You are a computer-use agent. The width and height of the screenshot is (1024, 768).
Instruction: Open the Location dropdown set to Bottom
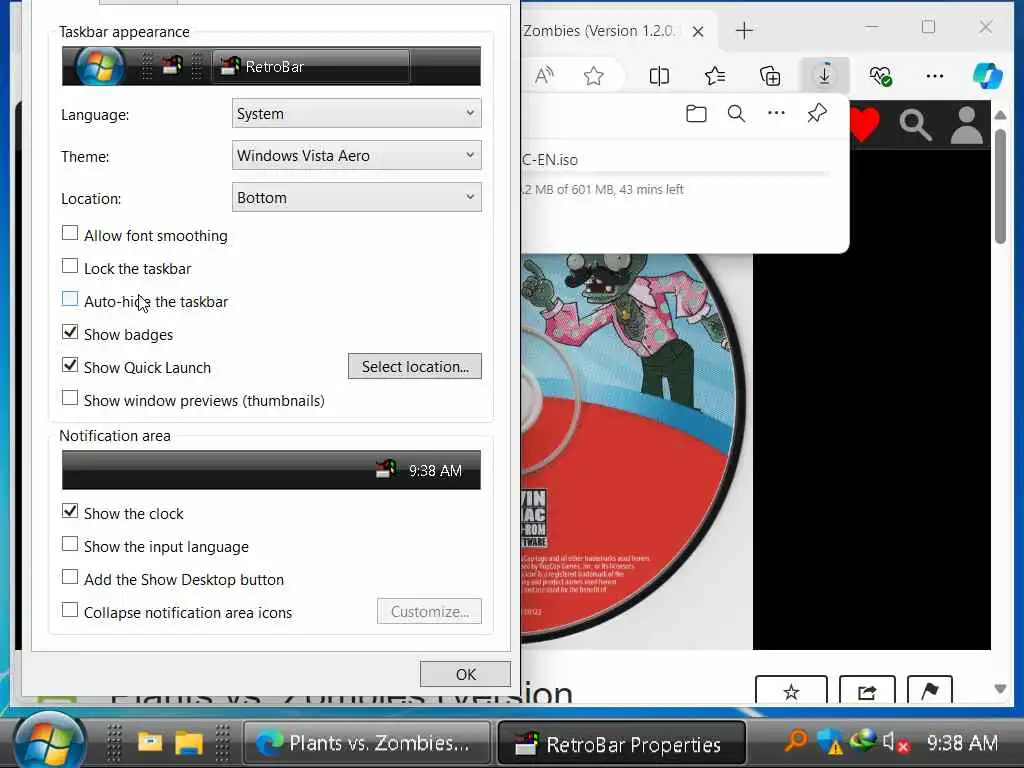point(357,197)
